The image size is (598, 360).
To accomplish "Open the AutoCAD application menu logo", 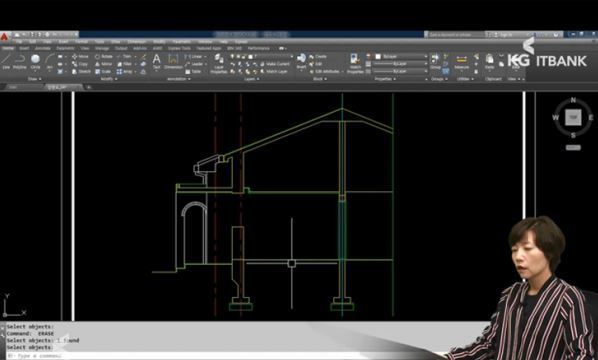I will tap(4, 37).
